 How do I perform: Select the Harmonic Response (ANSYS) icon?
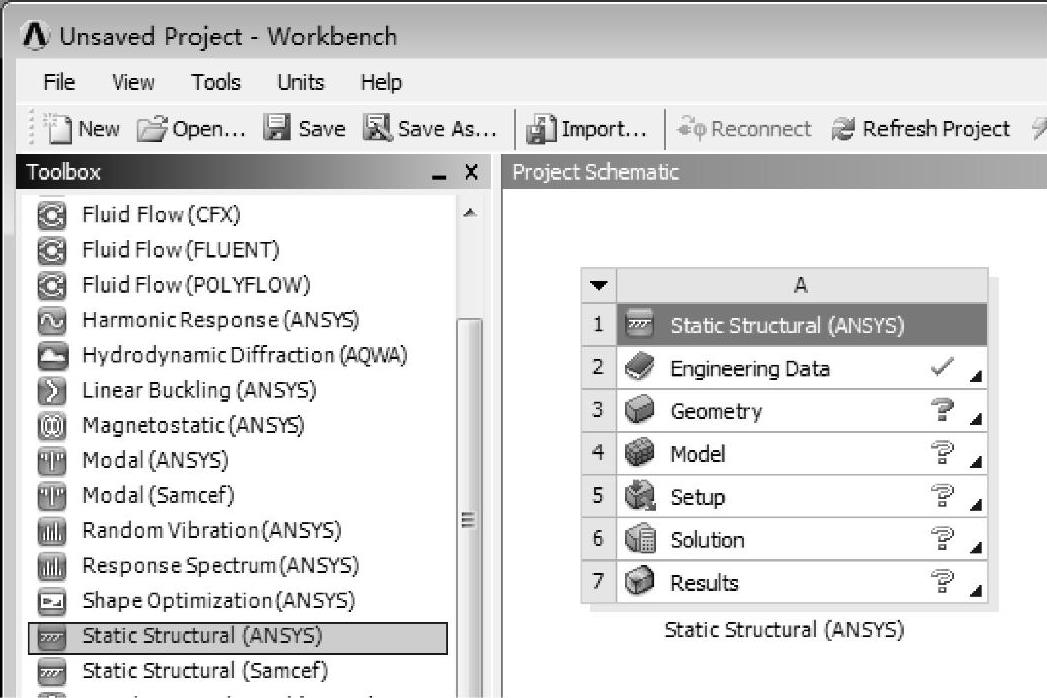click(x=51, y=320)
